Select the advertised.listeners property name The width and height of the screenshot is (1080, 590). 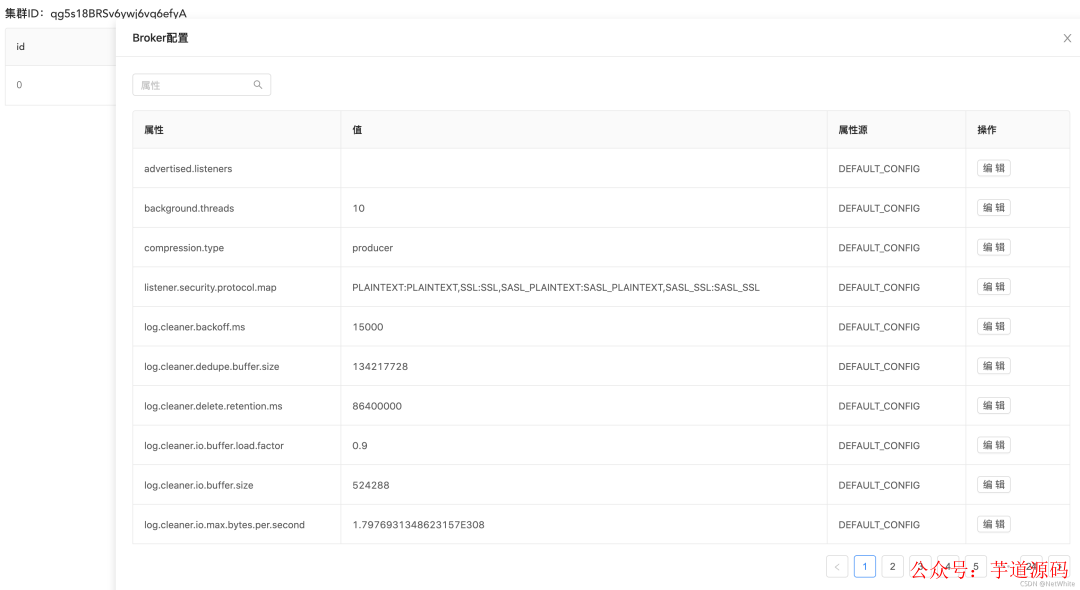[x=188, y=169]
